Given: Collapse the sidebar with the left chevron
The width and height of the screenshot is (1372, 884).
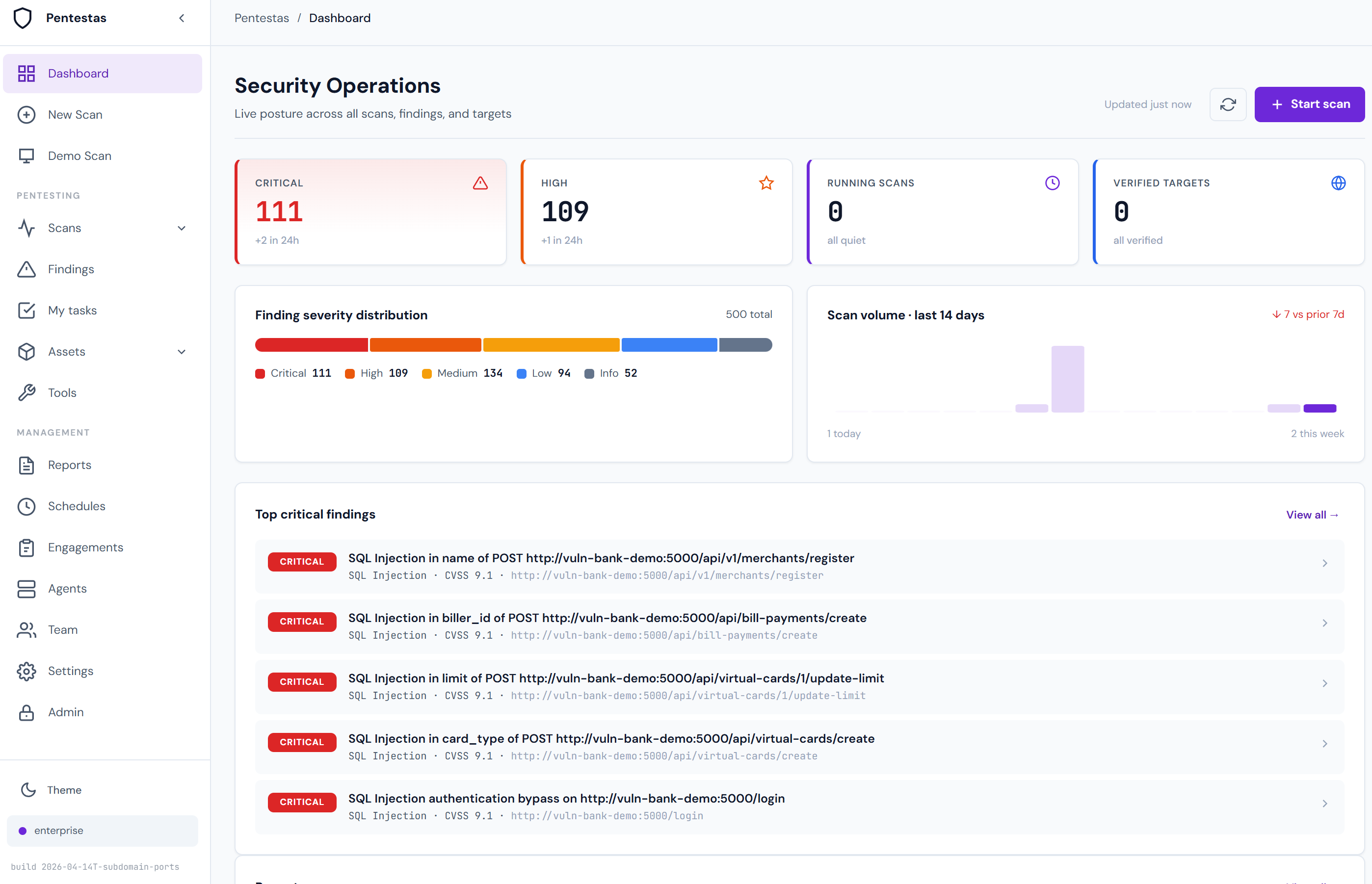Looking at the screenshot, I should click(x=182, y=18).
